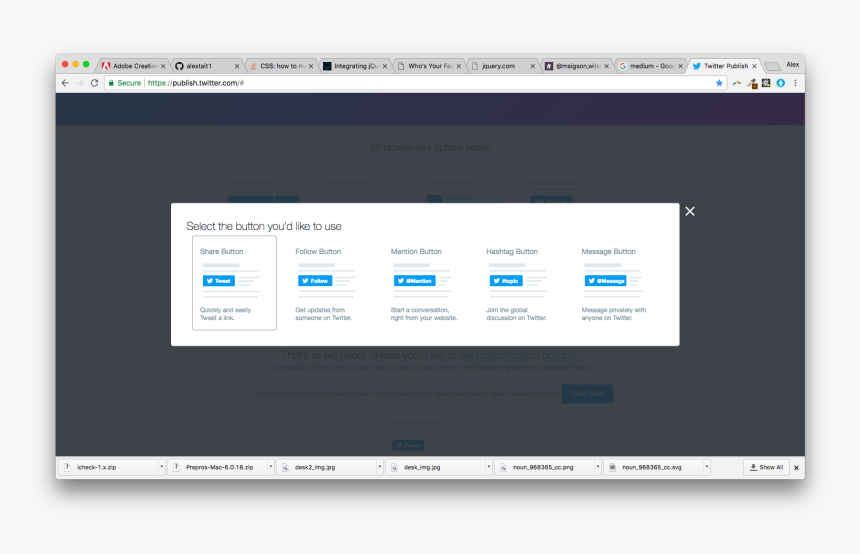Expand options for icheck-1.x.zip download
The height and width of the screenshot is (554, 860).
[x=161, y=467]
